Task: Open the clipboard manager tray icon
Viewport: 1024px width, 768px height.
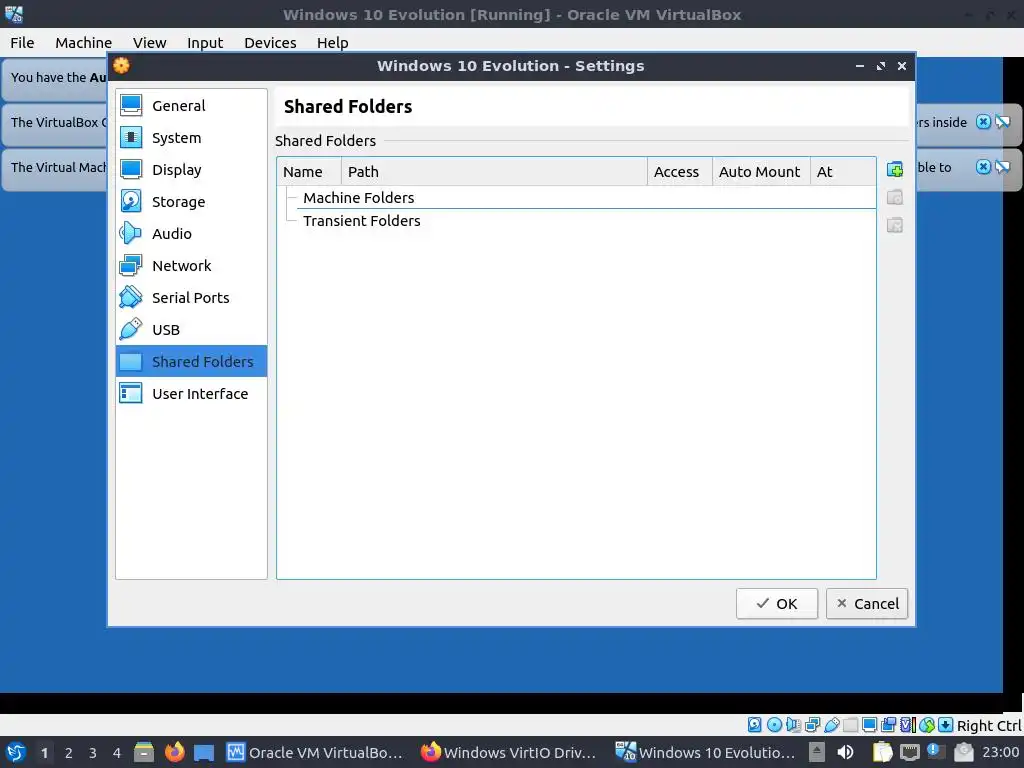Action: (x=882, y=752)
